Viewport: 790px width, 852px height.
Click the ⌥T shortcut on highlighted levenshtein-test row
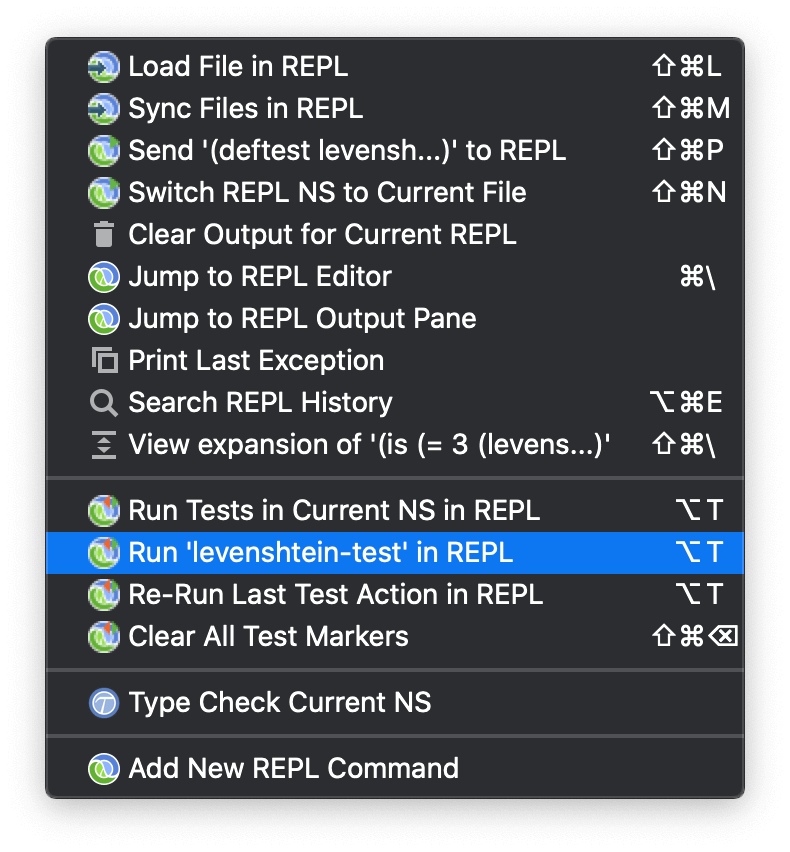(x=699, y=552)
